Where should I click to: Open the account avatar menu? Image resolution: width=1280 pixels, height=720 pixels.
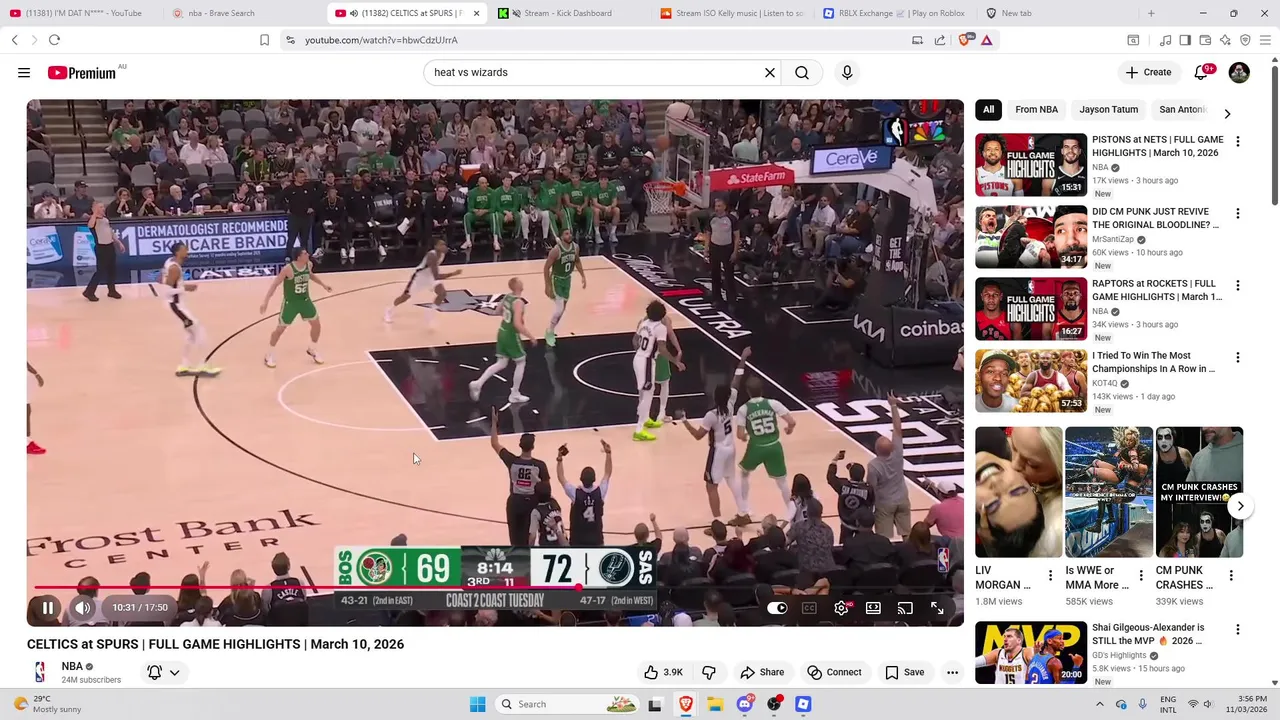tap(1239, 72)
